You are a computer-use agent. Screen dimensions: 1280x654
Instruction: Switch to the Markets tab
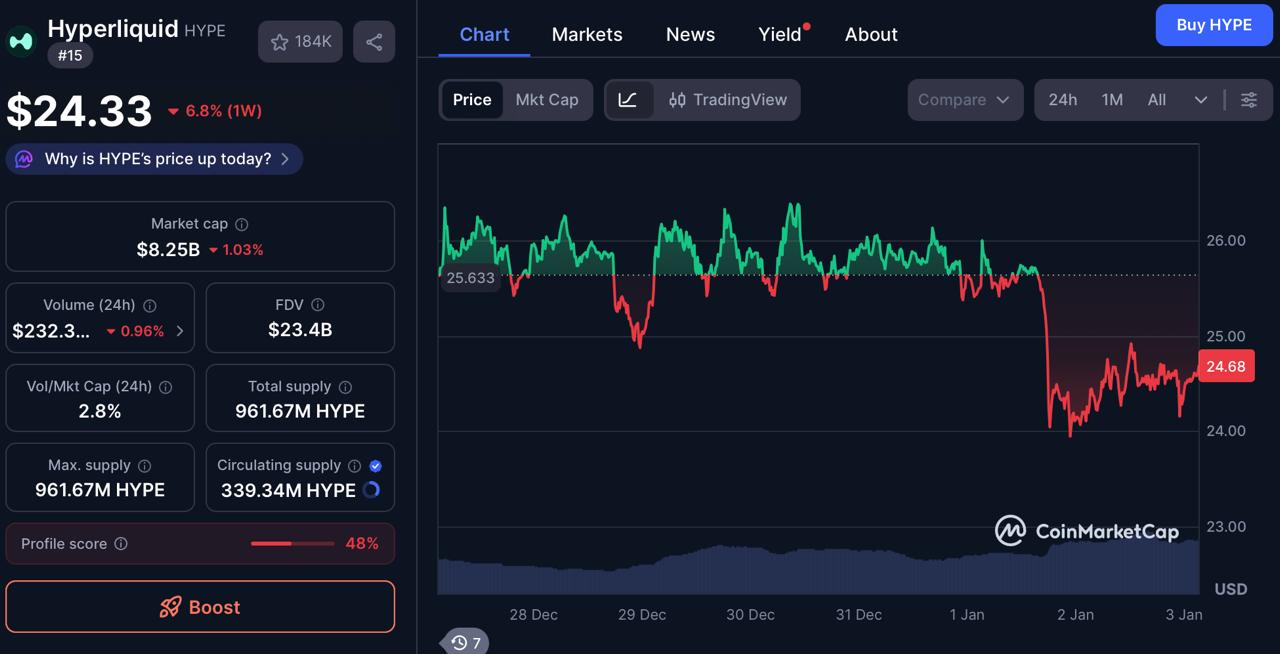click(587, 34)
